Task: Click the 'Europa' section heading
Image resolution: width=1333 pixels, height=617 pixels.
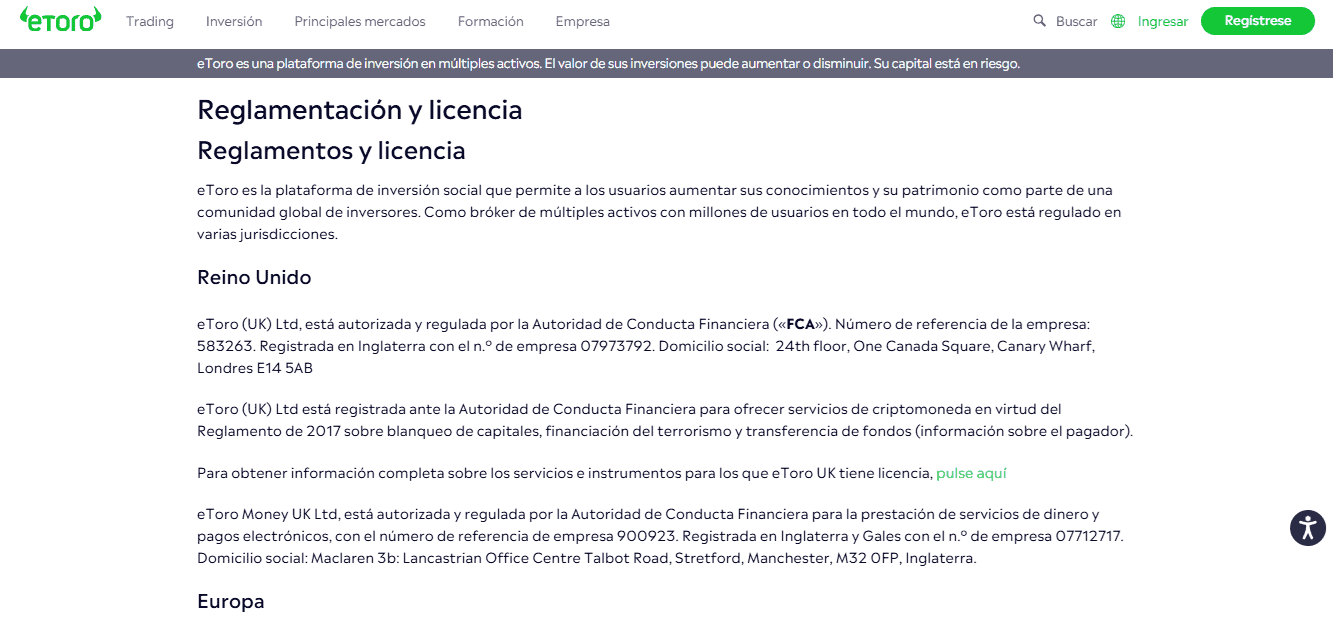Action: tap(231, 601)
